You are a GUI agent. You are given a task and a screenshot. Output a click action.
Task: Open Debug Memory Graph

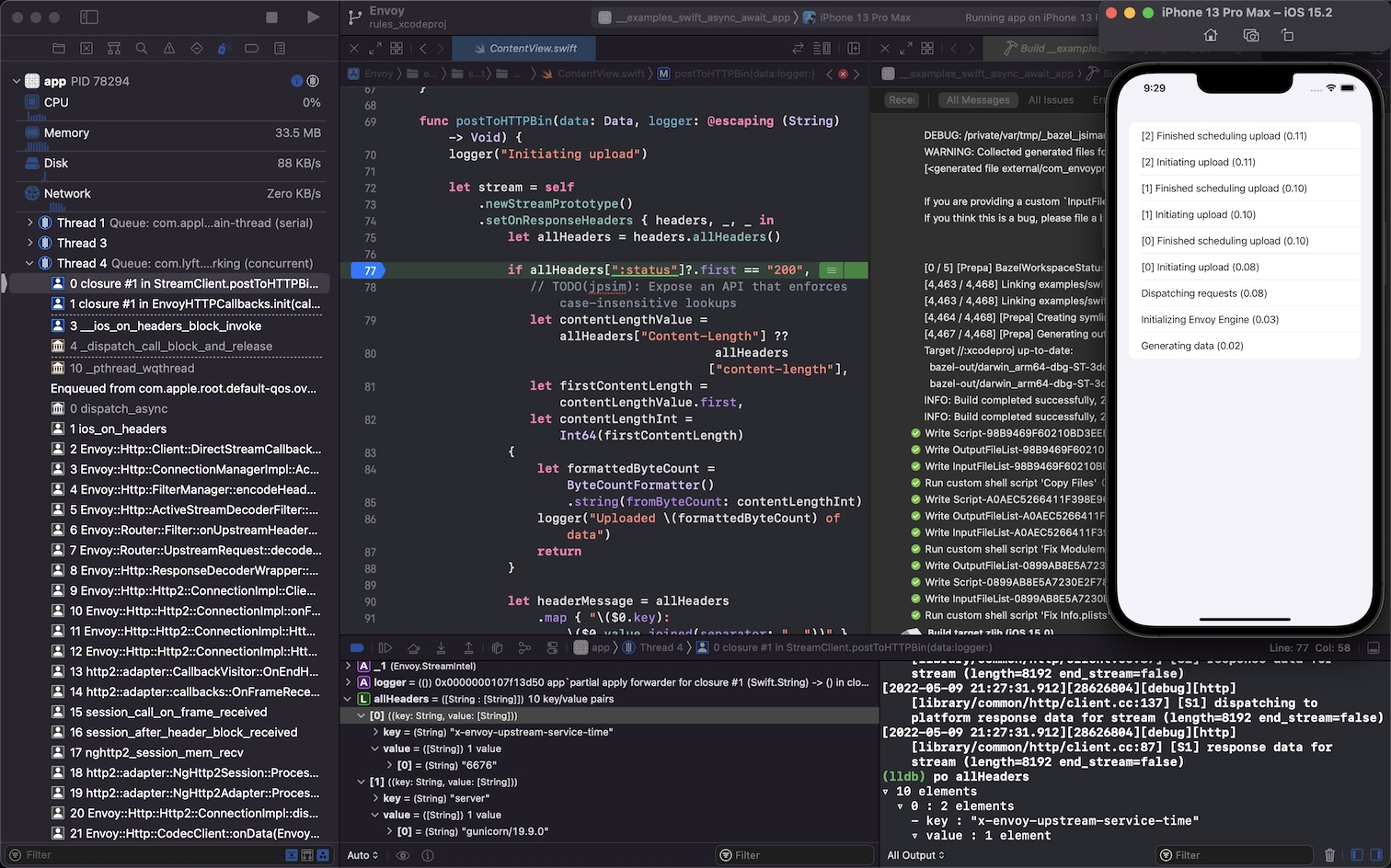click(524, 647)
